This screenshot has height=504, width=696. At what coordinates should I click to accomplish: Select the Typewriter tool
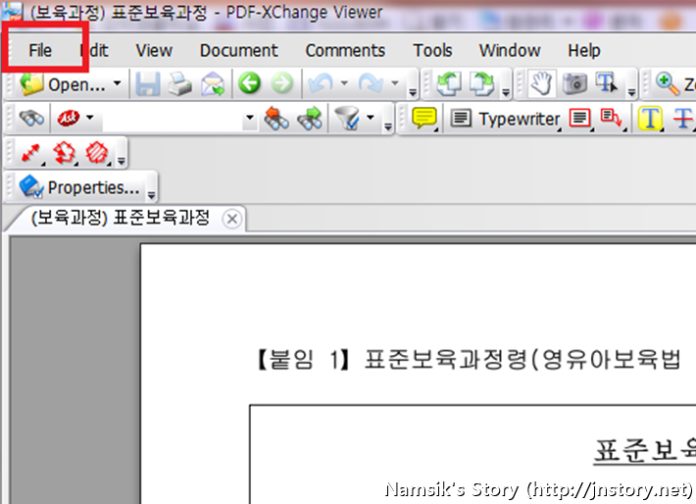coord(505,119)
